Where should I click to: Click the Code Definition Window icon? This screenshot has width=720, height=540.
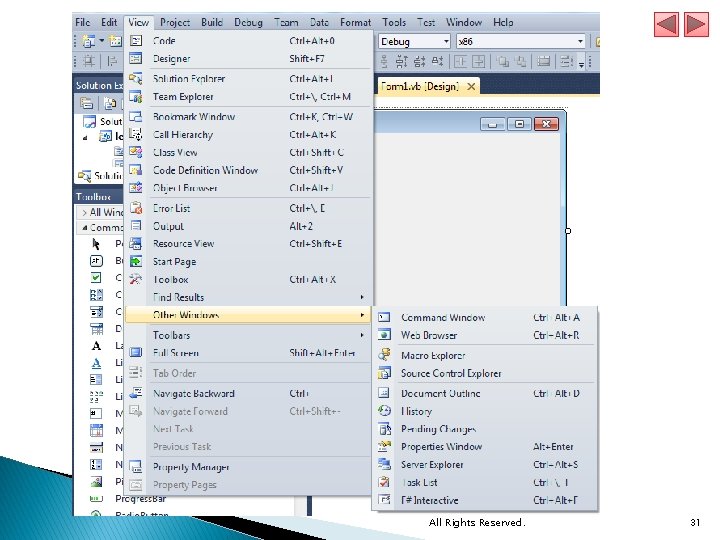[x=136, y=170]
